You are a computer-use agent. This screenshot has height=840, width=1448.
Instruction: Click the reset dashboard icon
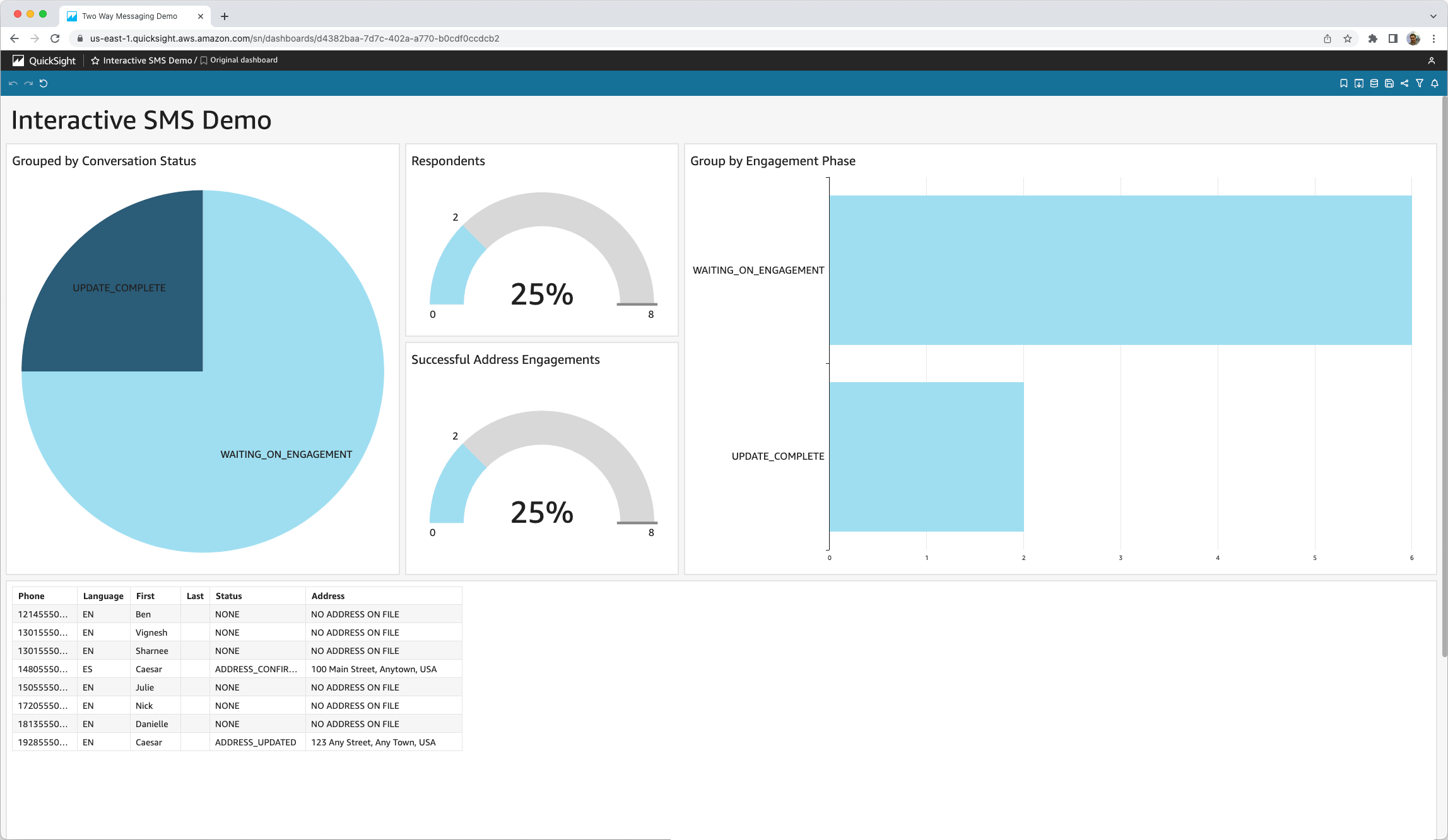[x=44, y=83]
